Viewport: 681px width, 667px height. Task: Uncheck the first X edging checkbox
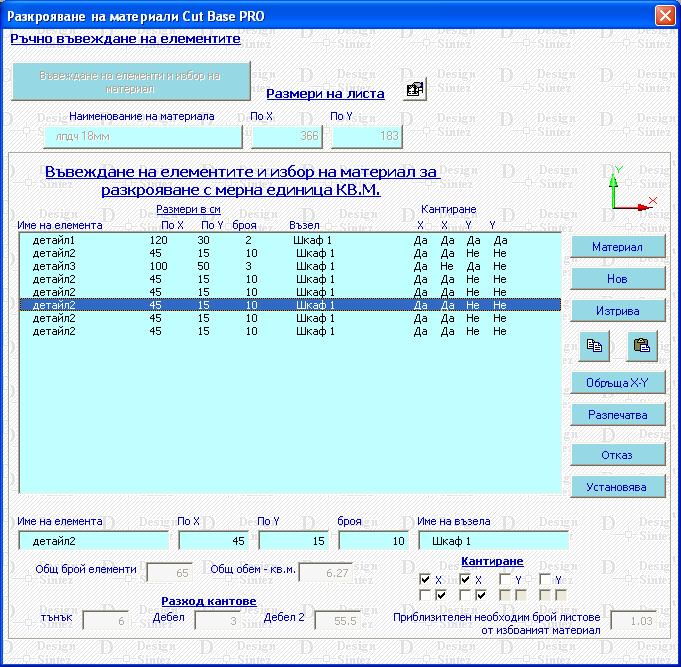click(x=425, y=579)
